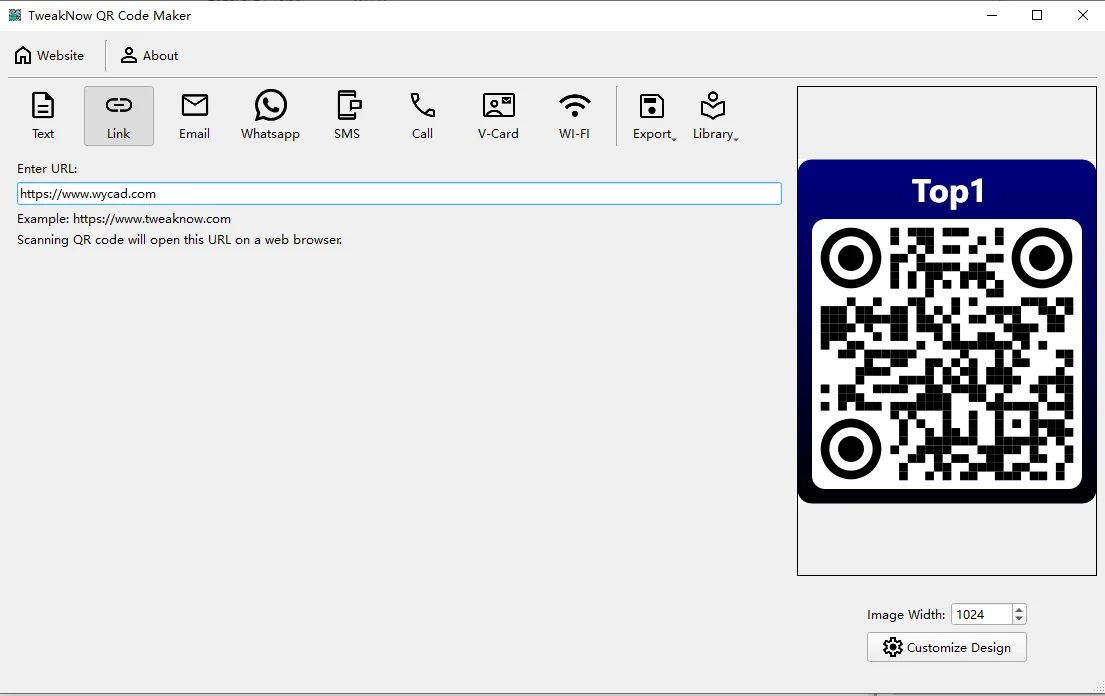The height and width of the screenshot is (696, 1105).
Task: Open the Whatsapp QR code option
Action: [270, 114]
